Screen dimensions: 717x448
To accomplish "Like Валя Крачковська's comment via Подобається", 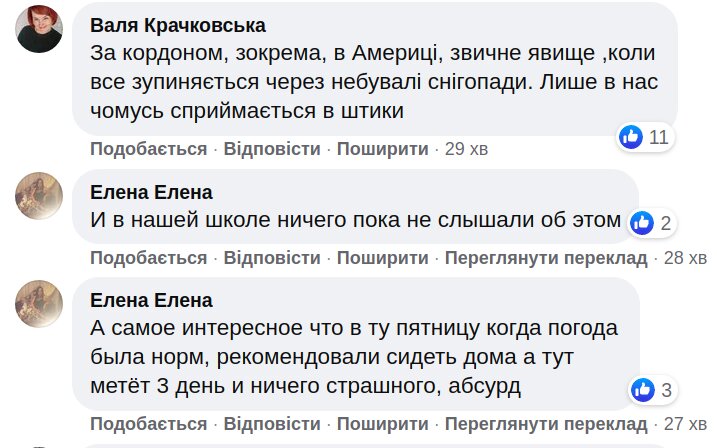I will 148,149.
